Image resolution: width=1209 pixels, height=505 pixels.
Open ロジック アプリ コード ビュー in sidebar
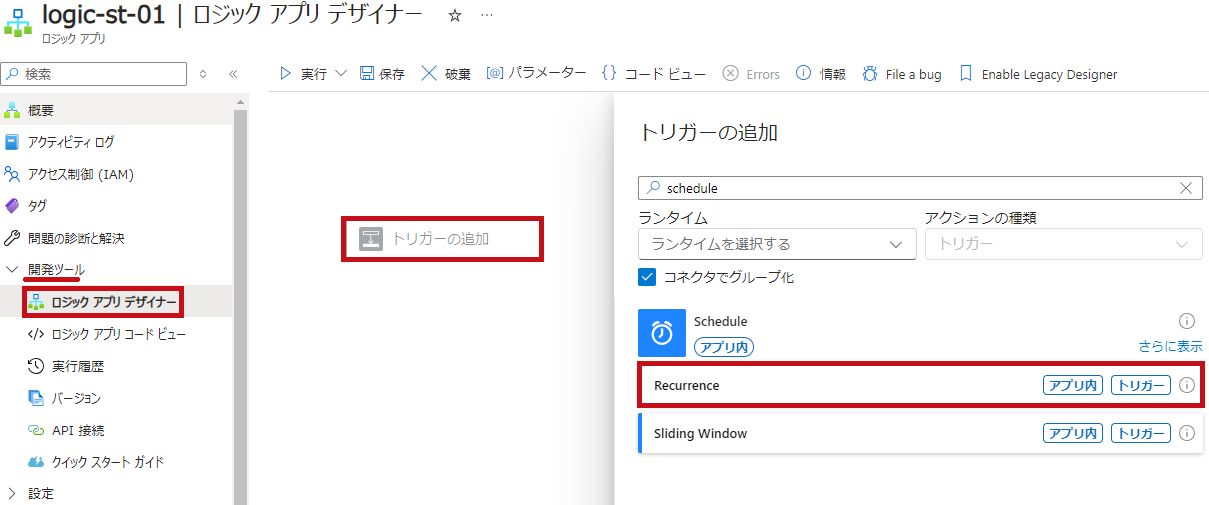pyautogui.click(x=116, y=334)
